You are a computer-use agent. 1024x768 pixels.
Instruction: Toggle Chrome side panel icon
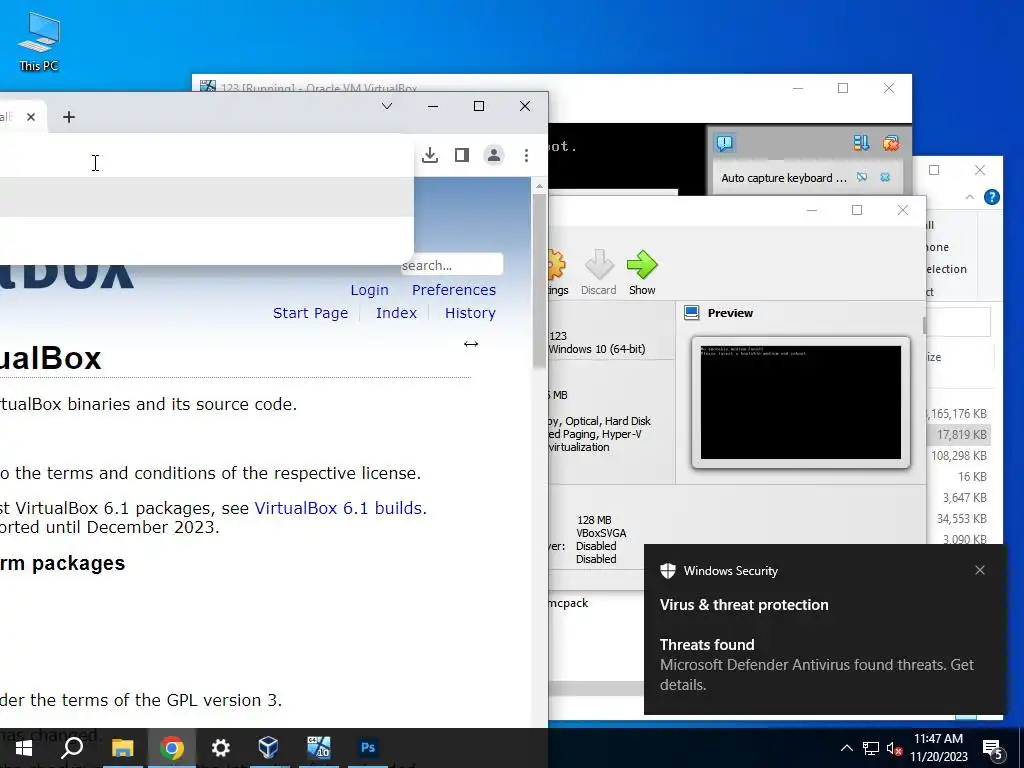[462, 155]
